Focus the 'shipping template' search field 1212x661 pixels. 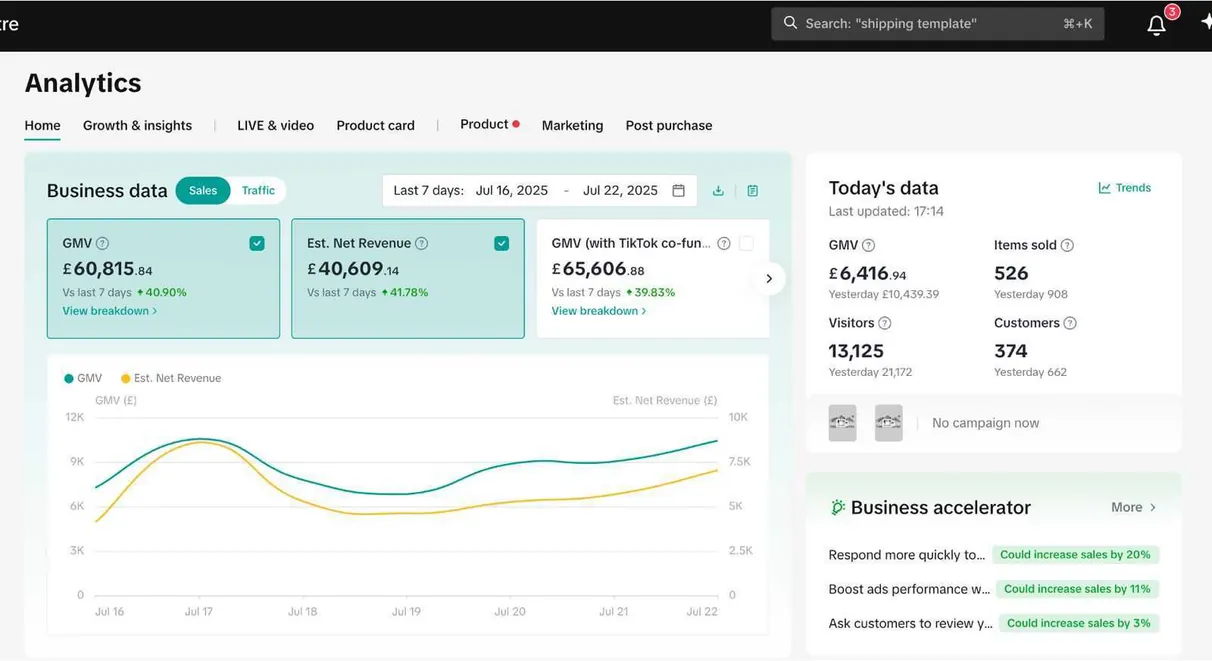coord(937,23)
